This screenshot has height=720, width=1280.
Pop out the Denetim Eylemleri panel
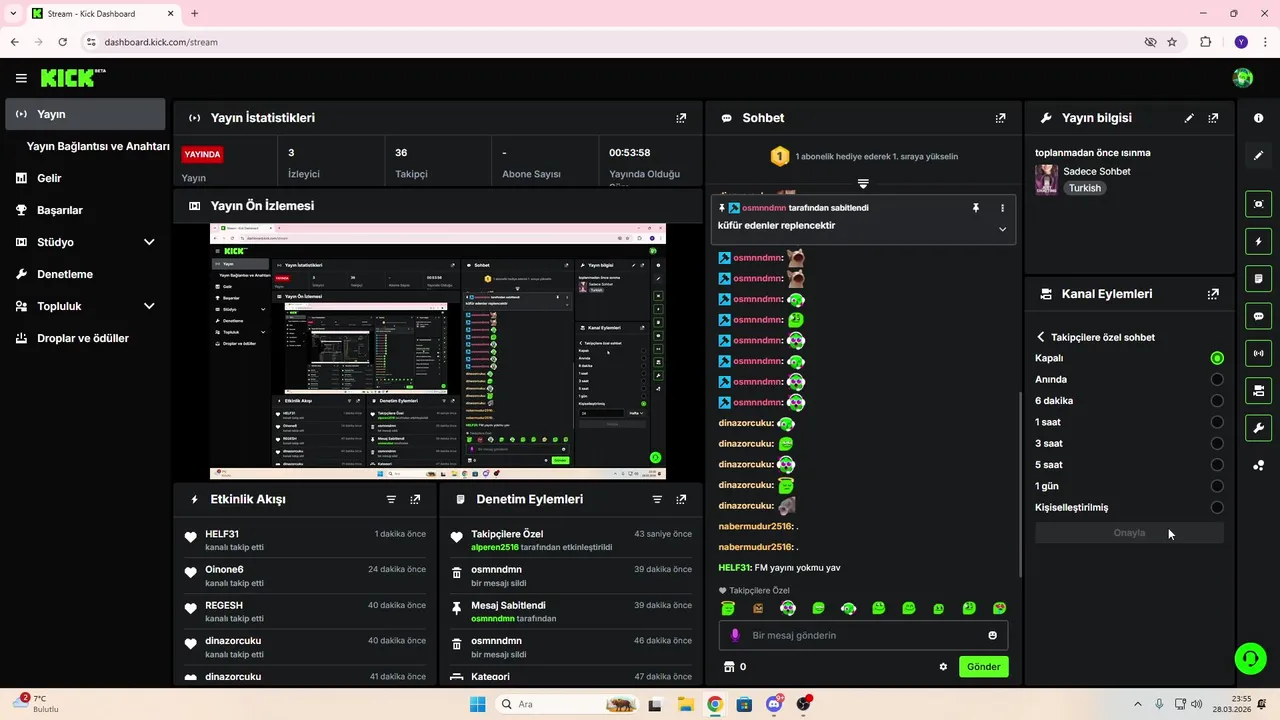pos(681,499)
